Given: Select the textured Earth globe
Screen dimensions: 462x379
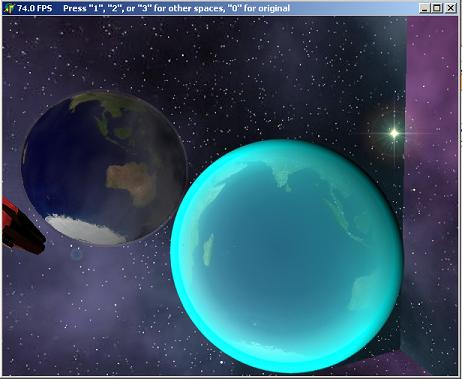Looking at the screenshot, I should (104, 168).
